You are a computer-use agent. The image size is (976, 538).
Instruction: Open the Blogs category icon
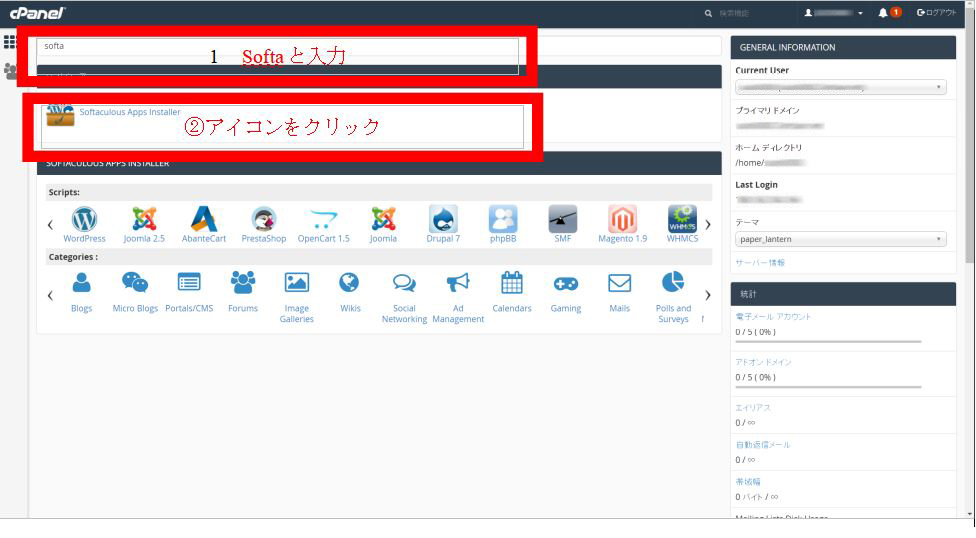click(82, 283)
